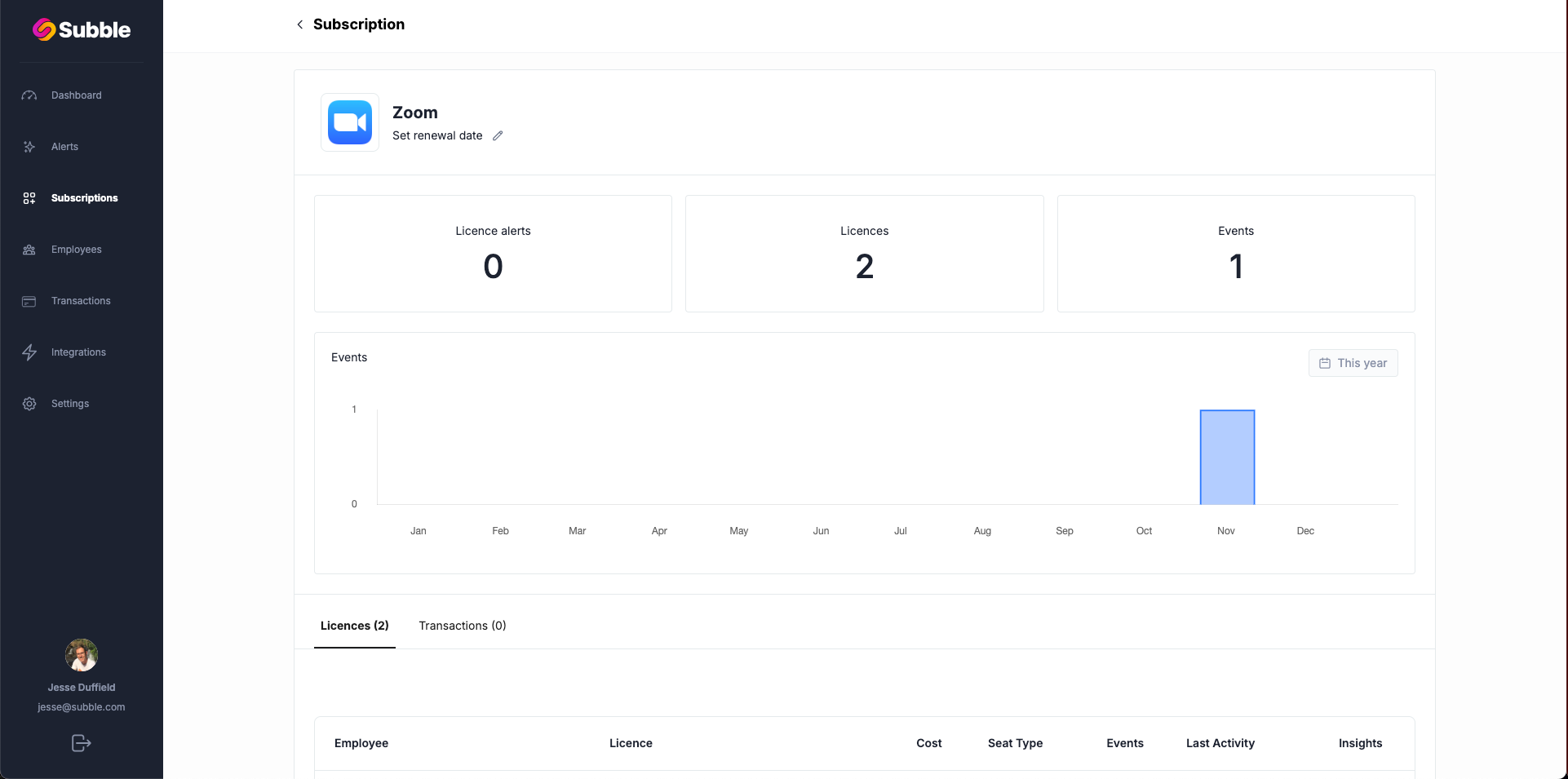Image resolution: width=1568 pixels, height=779 pixels.
Task: Click the Alerts sparkle icon
Action: [x=29, y=147]
